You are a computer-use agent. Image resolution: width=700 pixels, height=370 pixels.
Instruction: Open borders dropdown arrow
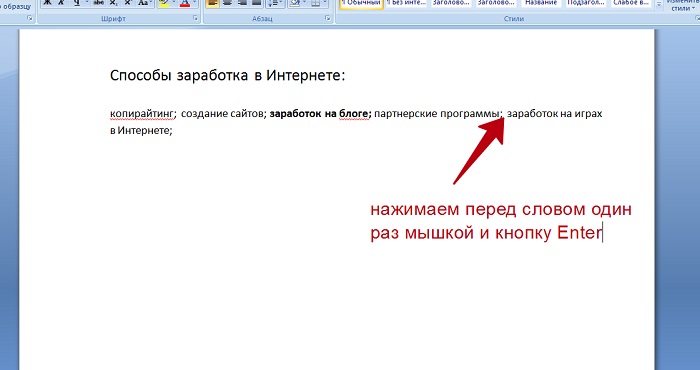325,3
